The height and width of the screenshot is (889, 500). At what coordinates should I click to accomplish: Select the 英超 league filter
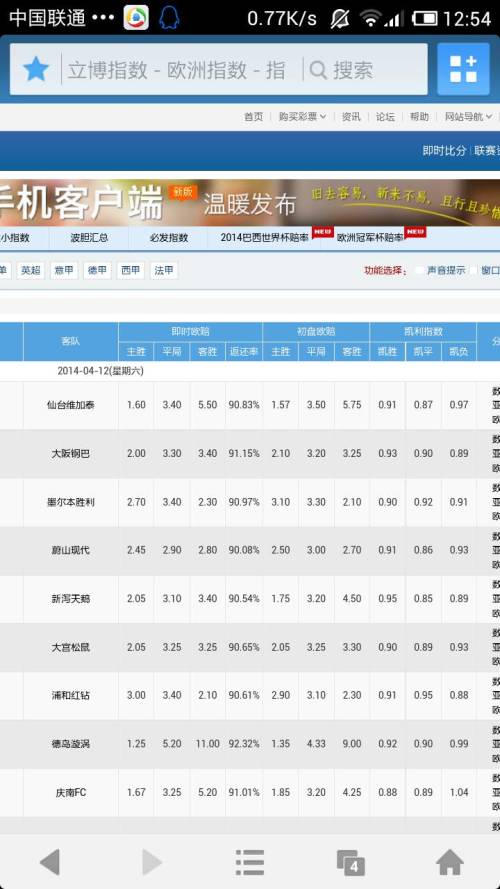click(31, 270)
